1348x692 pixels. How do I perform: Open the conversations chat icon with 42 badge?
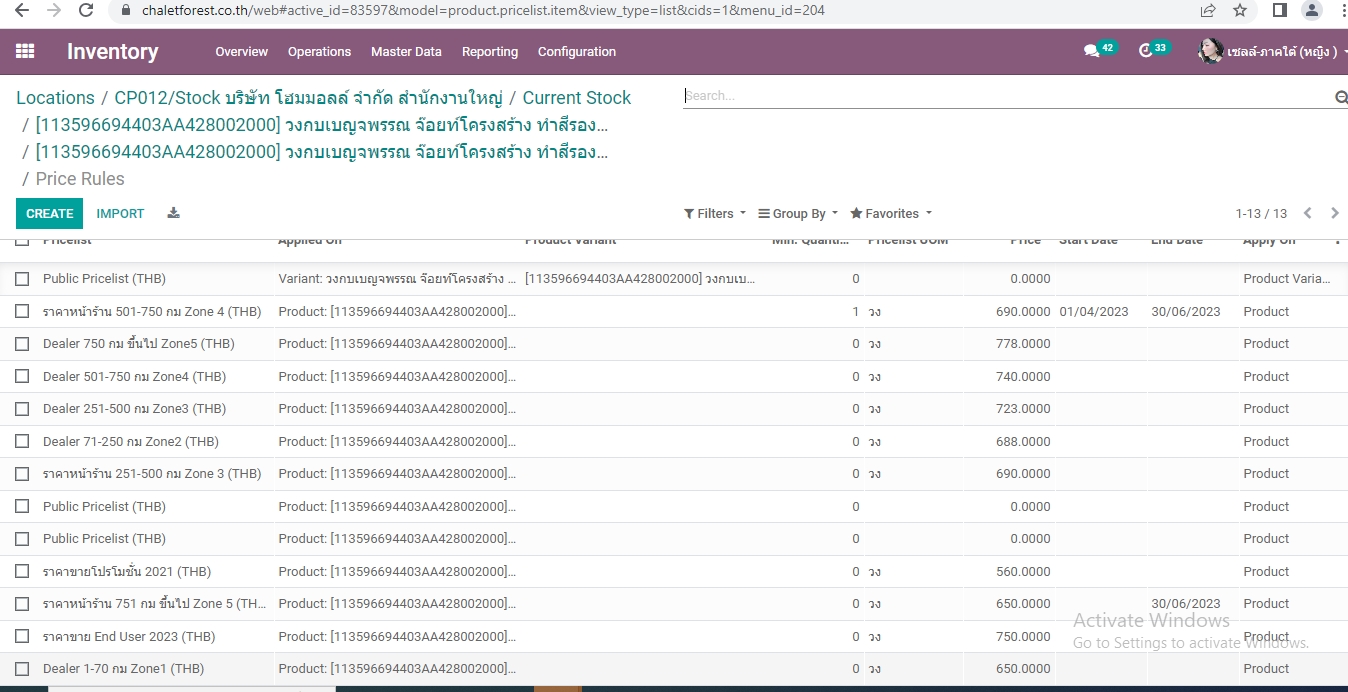[x=1092, y=51]
